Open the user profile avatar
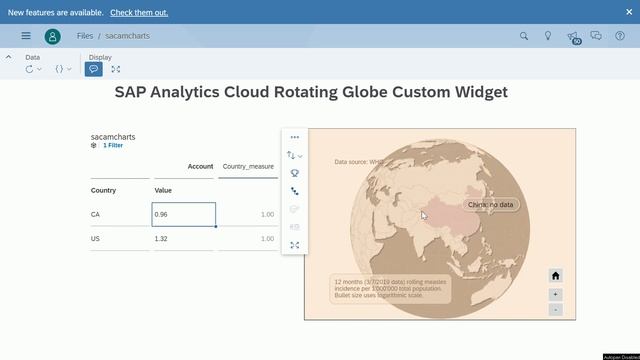640x360 pixels. click(53, 36)
